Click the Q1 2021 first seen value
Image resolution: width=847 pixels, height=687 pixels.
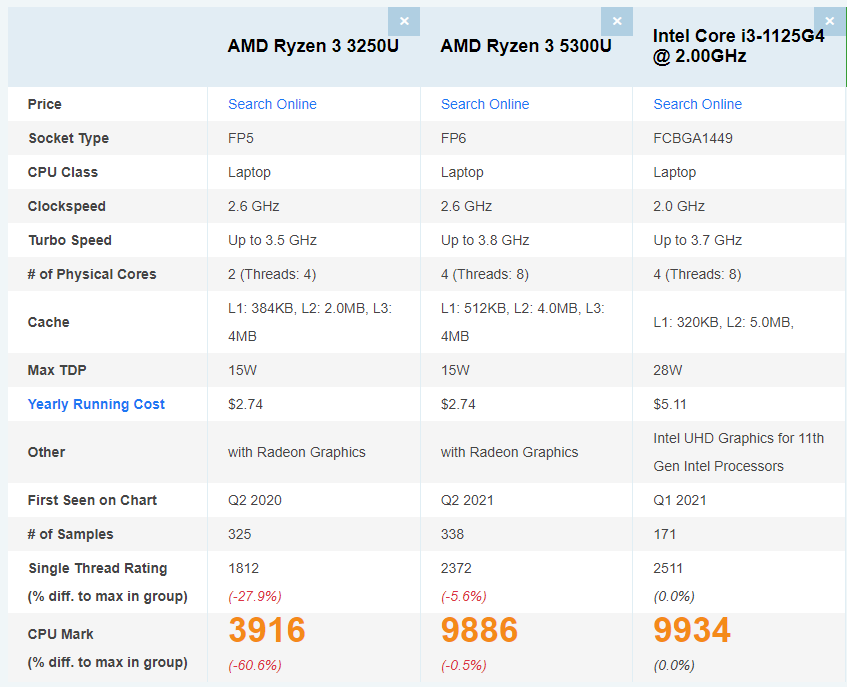click(680, 500)
